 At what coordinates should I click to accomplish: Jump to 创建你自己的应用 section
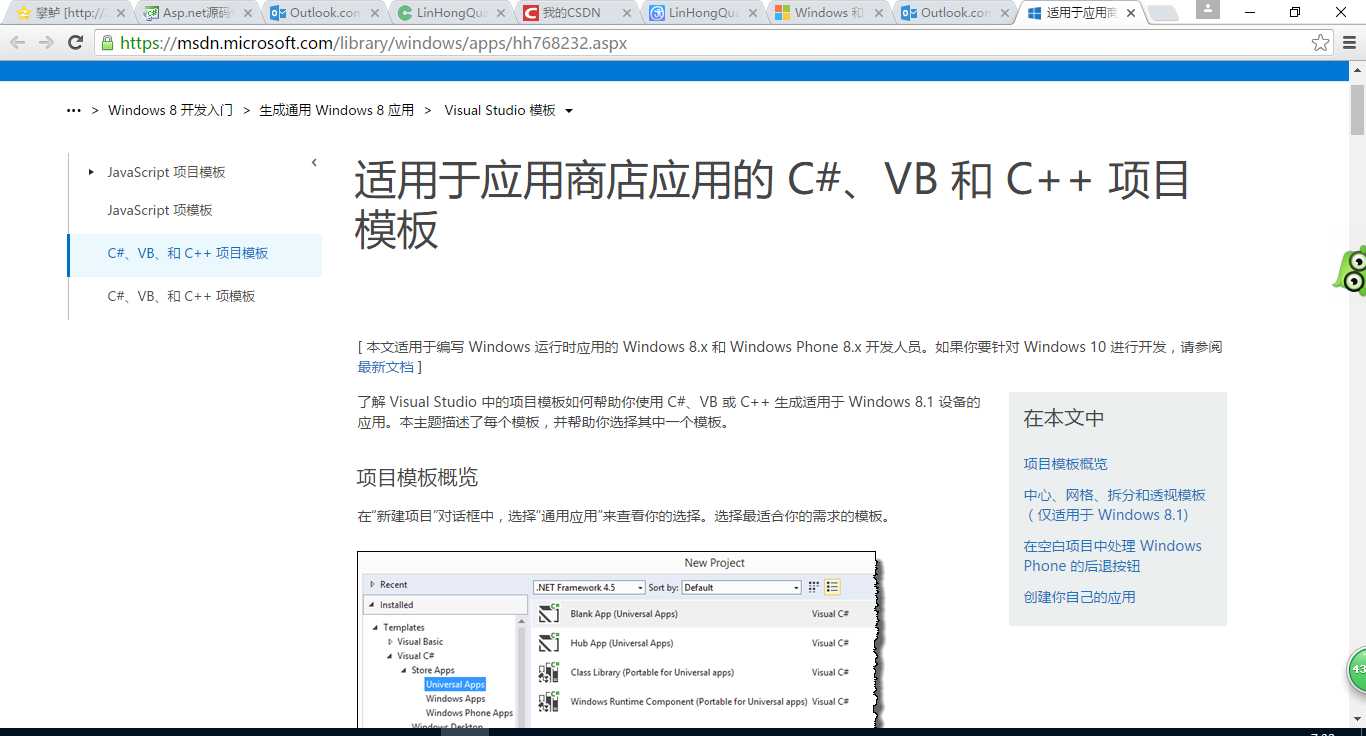1079,597
